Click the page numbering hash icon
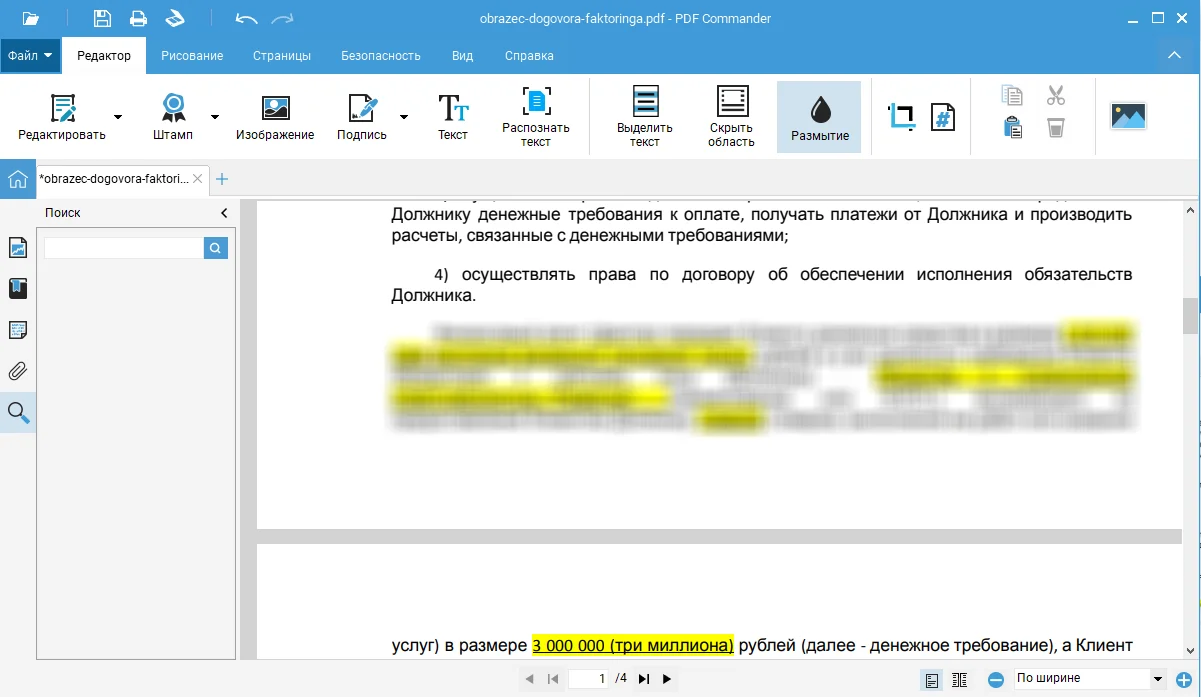The image size is (1201, 697). tap(942, 116)
